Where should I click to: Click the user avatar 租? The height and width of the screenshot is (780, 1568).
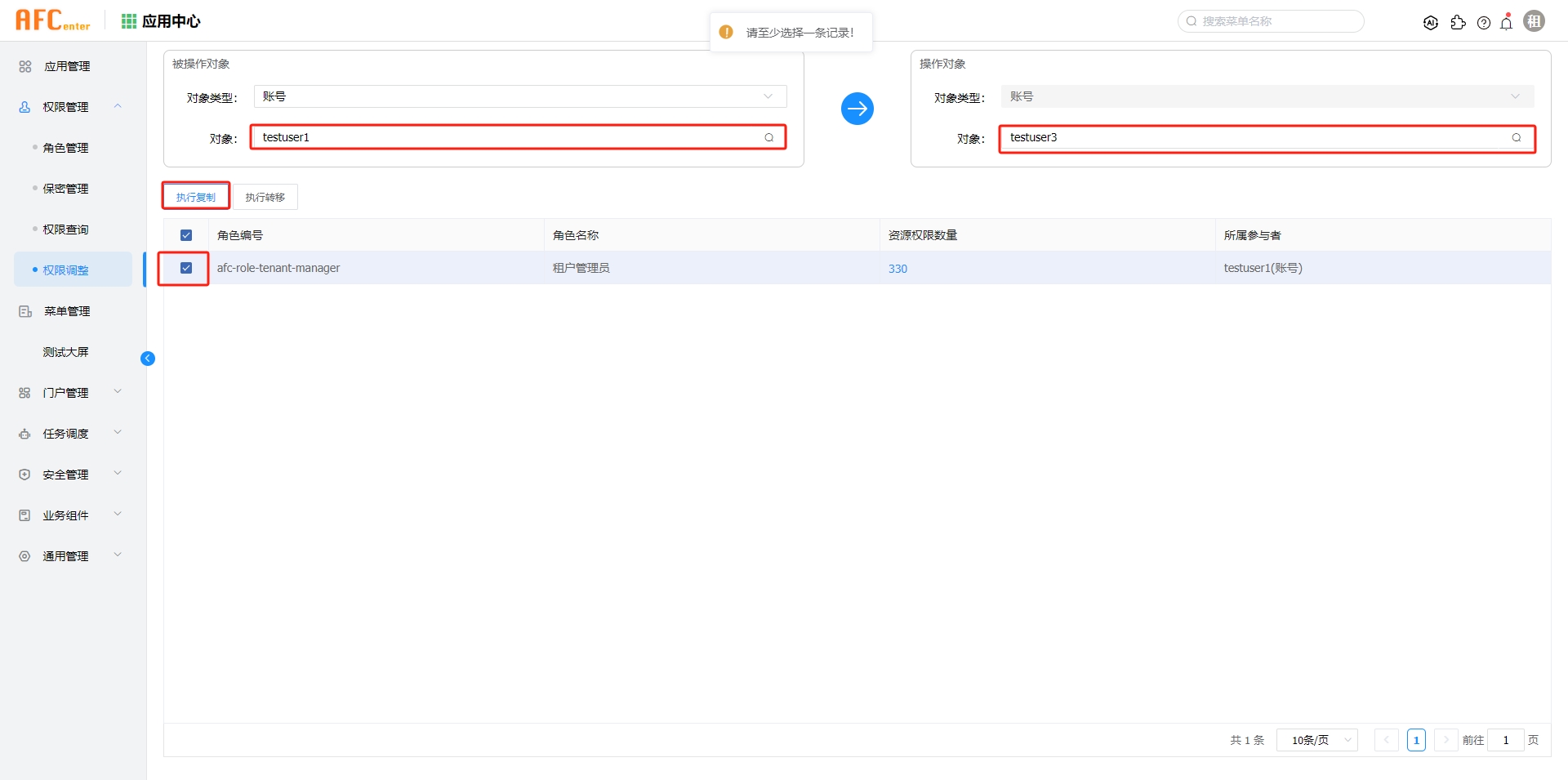click(1535, 21)
